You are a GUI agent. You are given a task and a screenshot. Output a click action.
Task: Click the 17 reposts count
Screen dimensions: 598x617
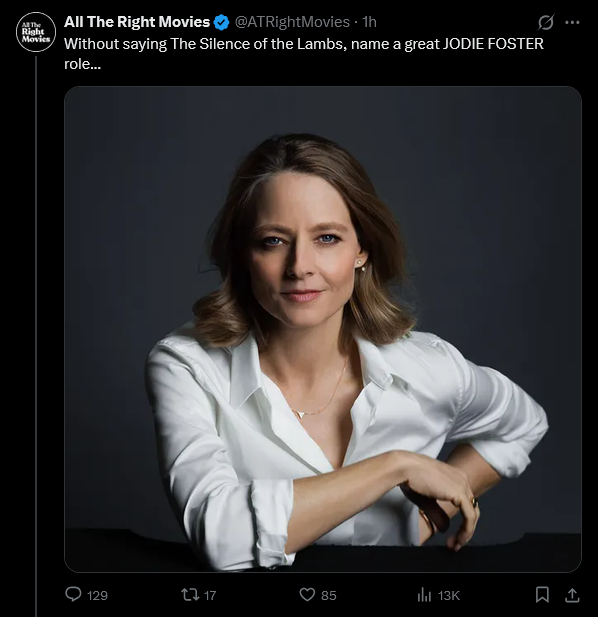click(210, 595)
